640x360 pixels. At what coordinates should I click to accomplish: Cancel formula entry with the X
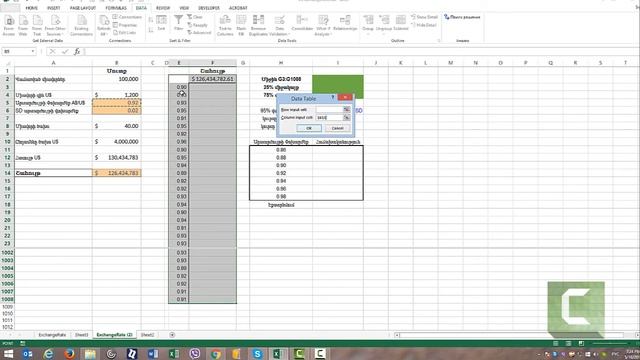(52, 51)
